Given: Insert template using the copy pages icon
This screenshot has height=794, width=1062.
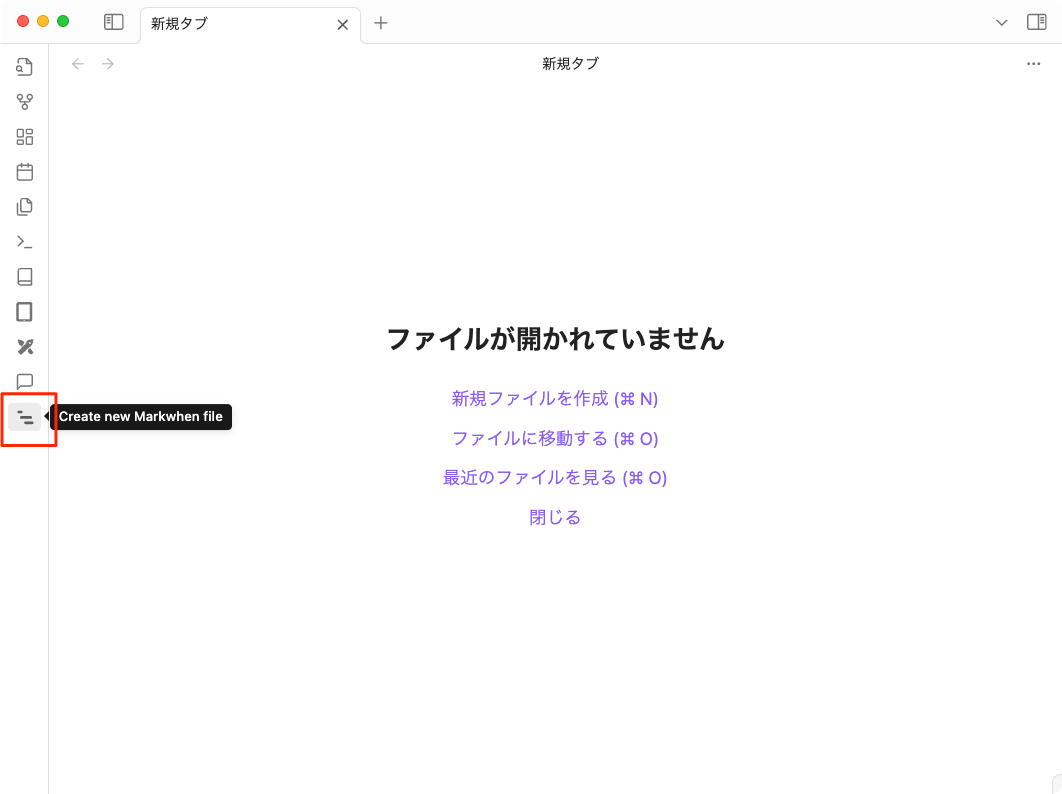Looking at the screenshot, I should [24, 207].
